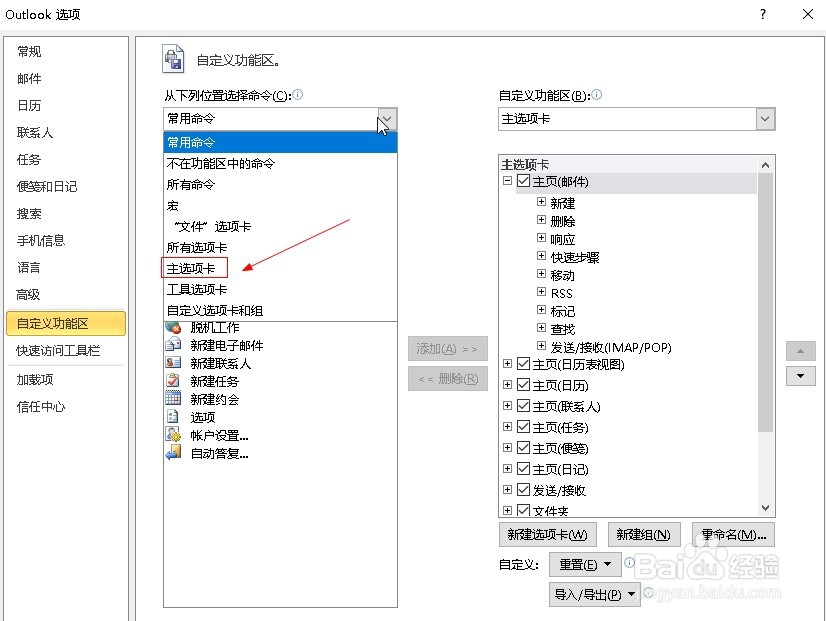Open the 主选项卡 ribbon dropdown arrow
This screenshot has width=826, height=621.
coord(765,119)
